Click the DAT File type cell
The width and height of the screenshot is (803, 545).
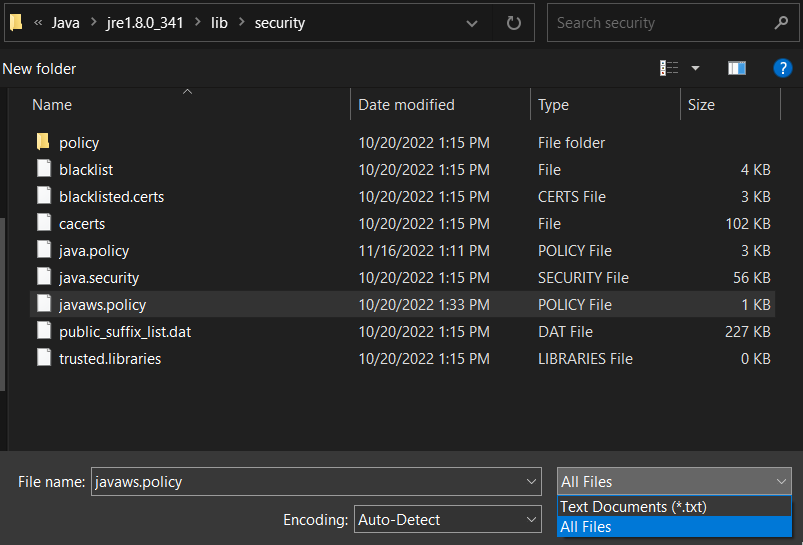pyautogui.click(x=565, y=332)
